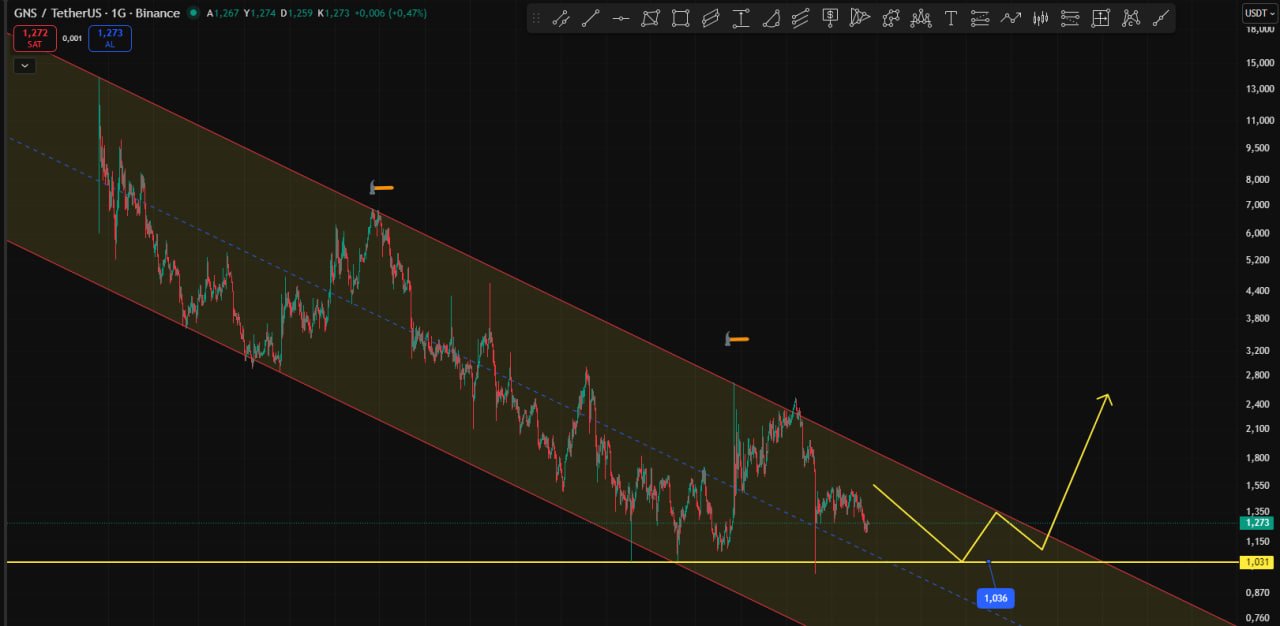The height and width of the screenshot is (626, 1280).
Task: Select the I-beam measure tool
Action: coord(741,18)
